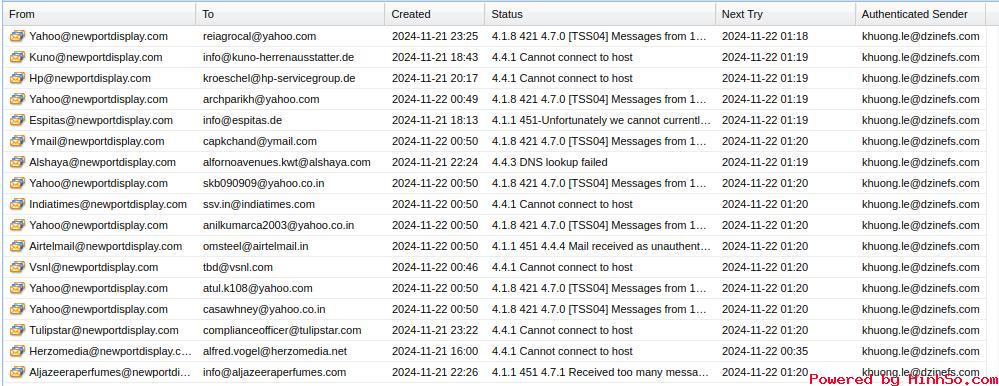Click mail icon for Indiatimes@newportdisplay.com row
Viewport: 999px width, 386px height.
pyautogui.click(x=17, y=204)
